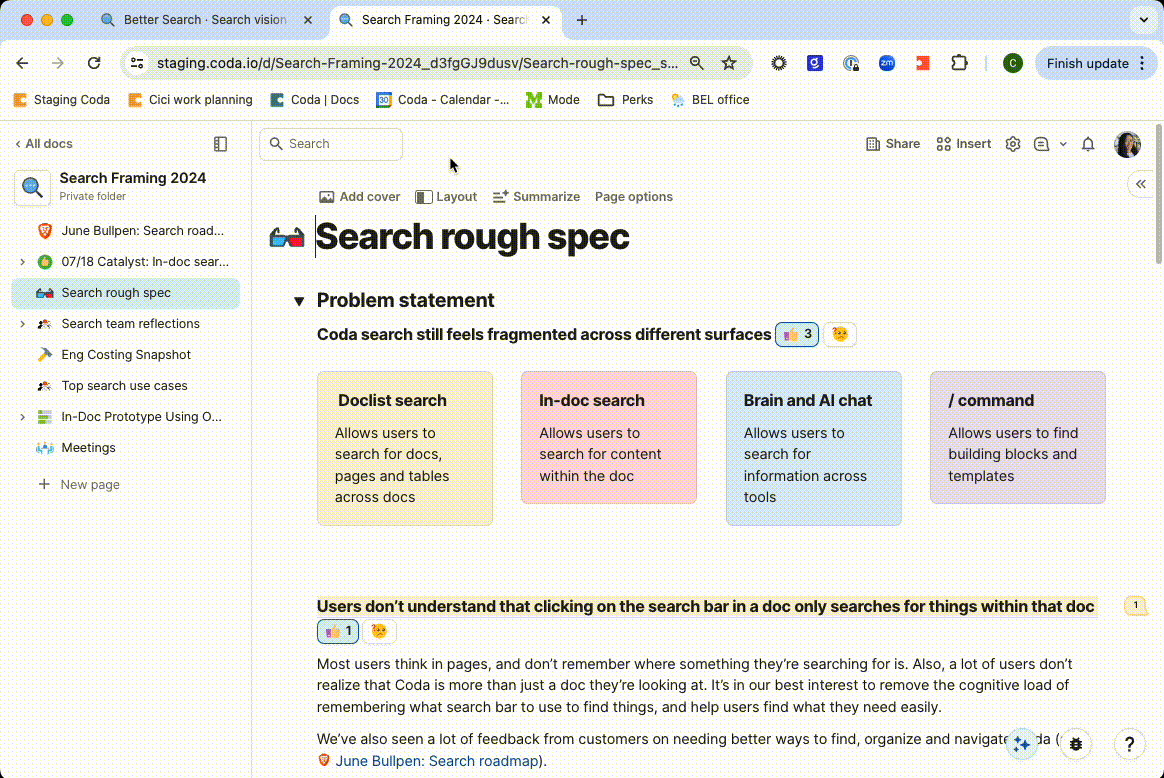This screenshot has height=778, width=1164.
Task: Open Meetings page in sidebar
Action: tap(126, 448)
